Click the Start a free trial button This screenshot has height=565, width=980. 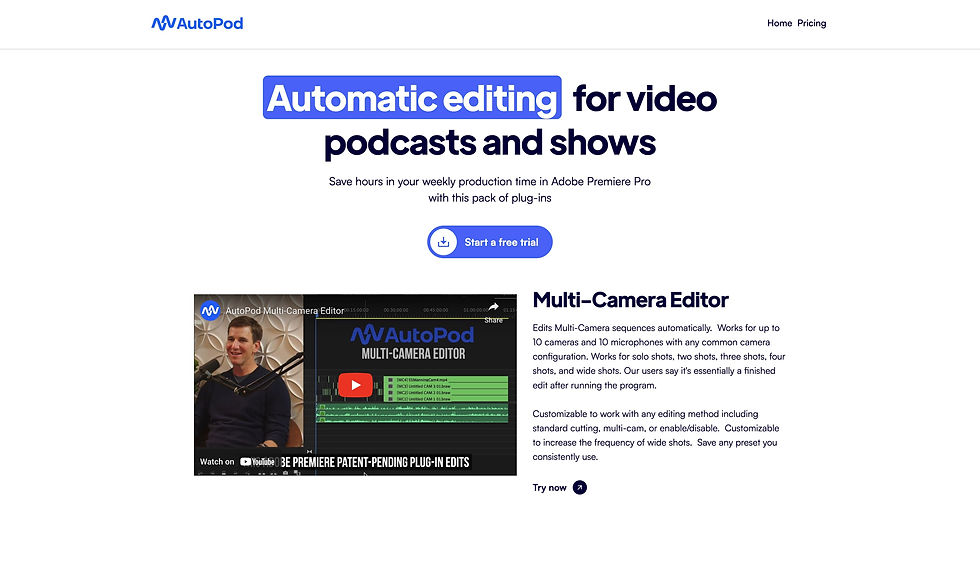489,242
